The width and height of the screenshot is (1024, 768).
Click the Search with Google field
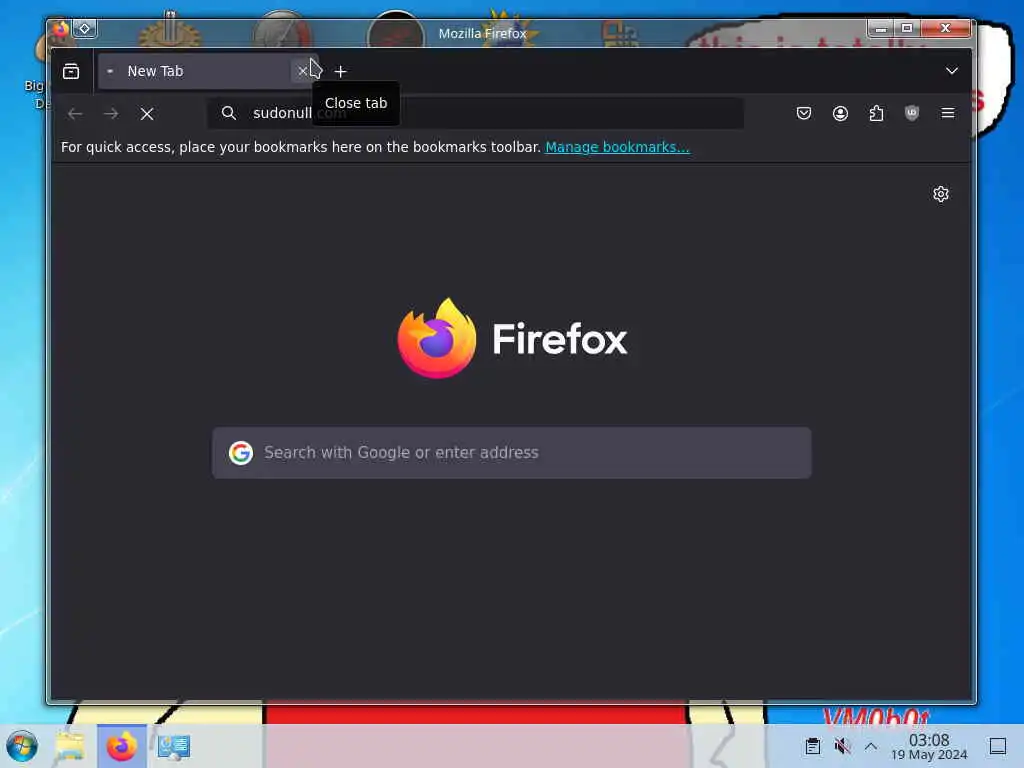click(x=511, y=453)
